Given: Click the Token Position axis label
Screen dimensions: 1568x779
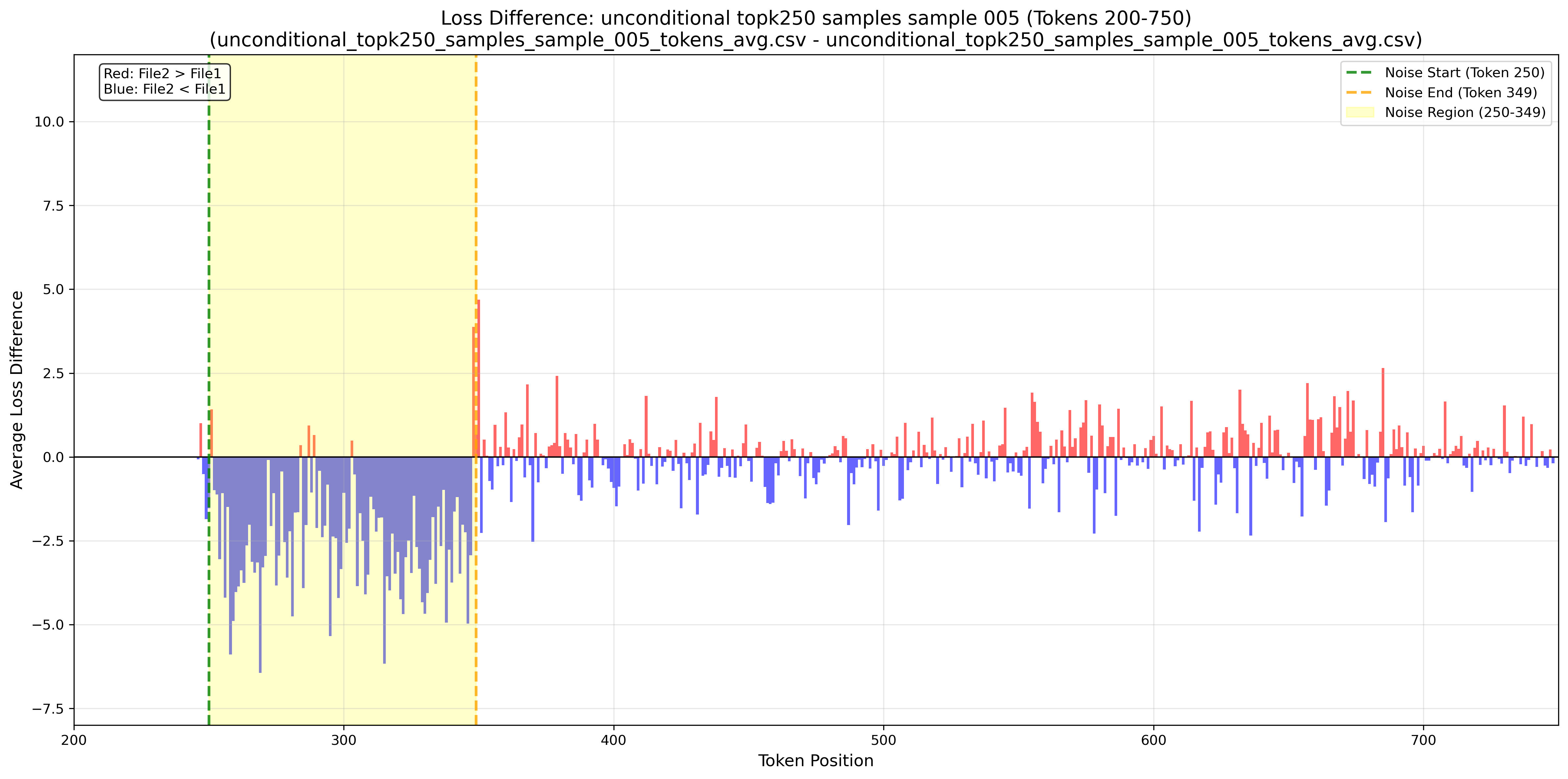Looking at the screenshot, I should [815, 761].
